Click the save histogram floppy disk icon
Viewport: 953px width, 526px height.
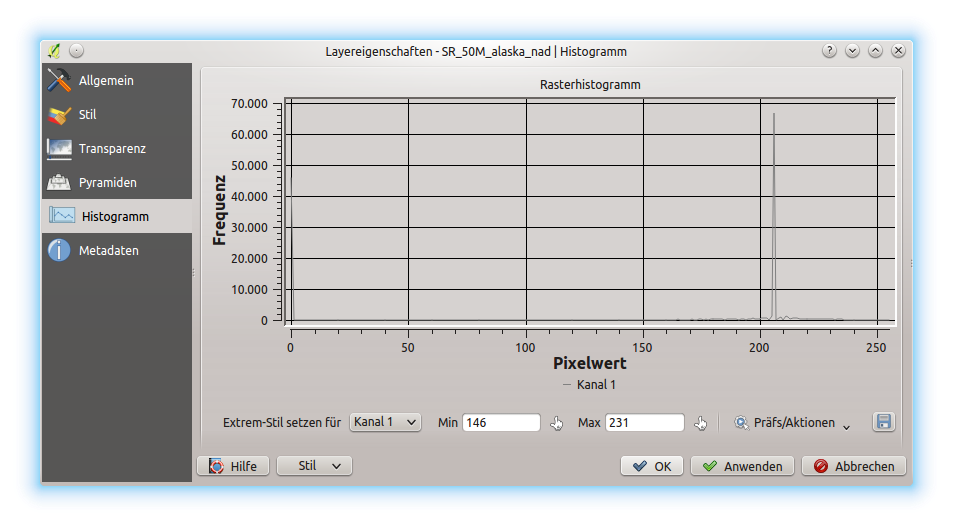pos(883,422)
